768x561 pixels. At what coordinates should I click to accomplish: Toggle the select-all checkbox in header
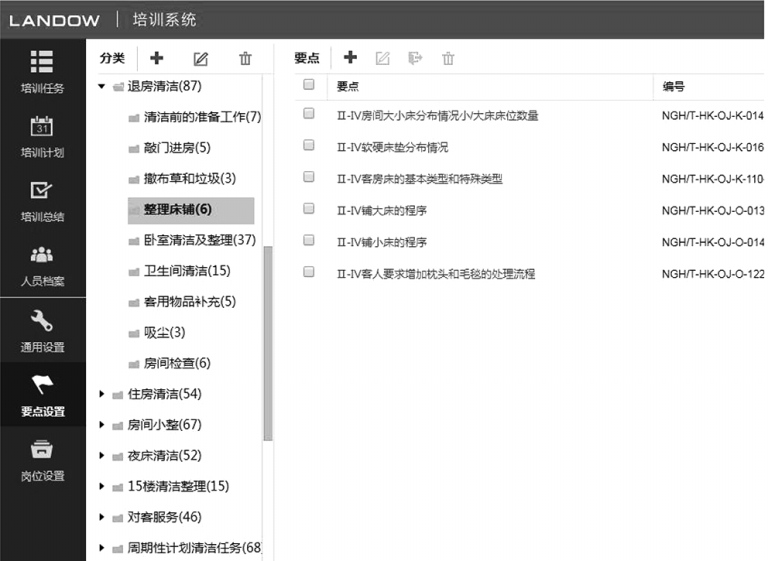(x=309, y=85)
